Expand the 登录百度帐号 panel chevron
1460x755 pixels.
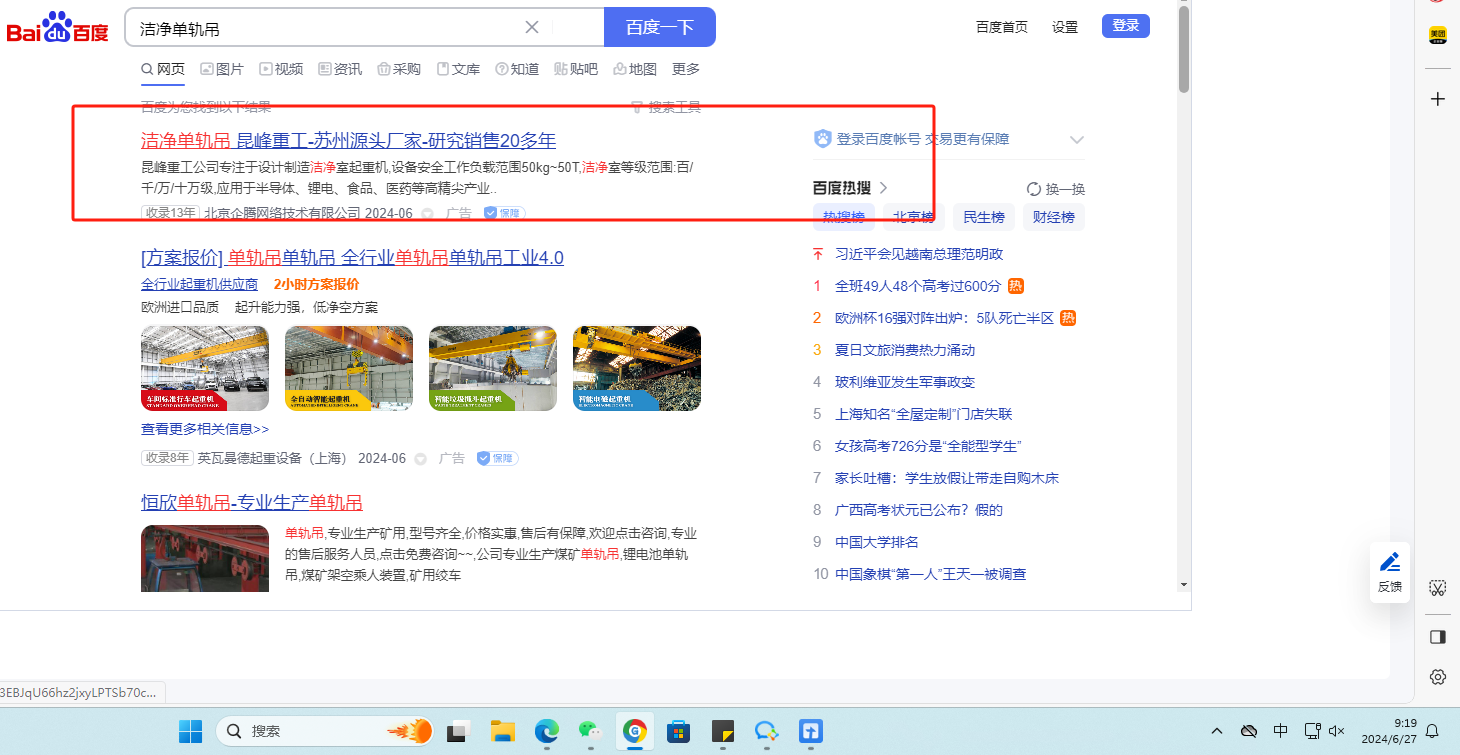(x=1076, y=140)
